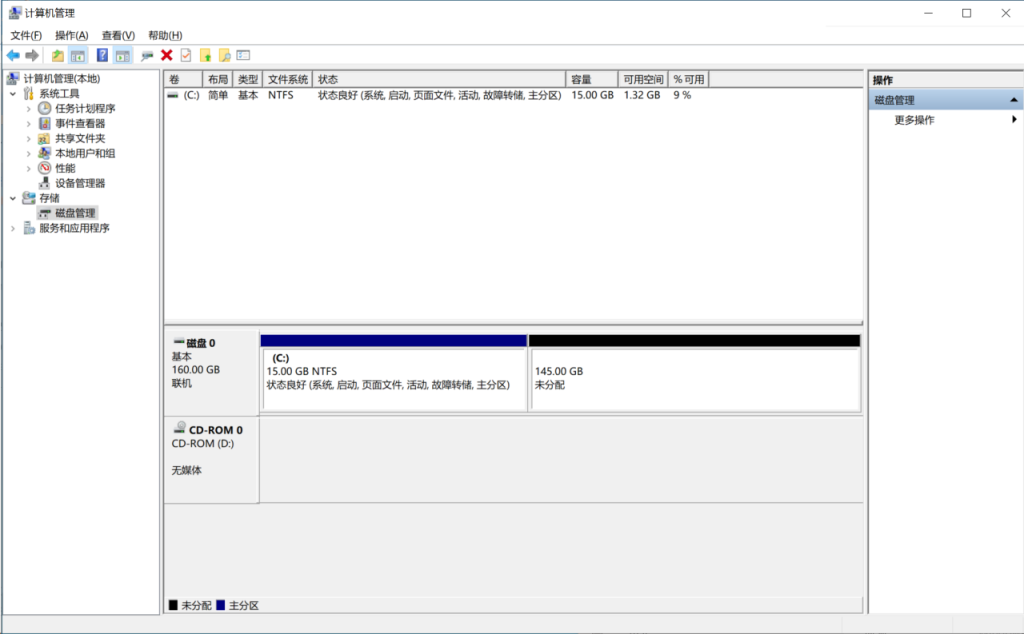Viewport: 1024px width, 634px height.
Task: Toggle the console tree visibility icon
Action: coord(77,54)
